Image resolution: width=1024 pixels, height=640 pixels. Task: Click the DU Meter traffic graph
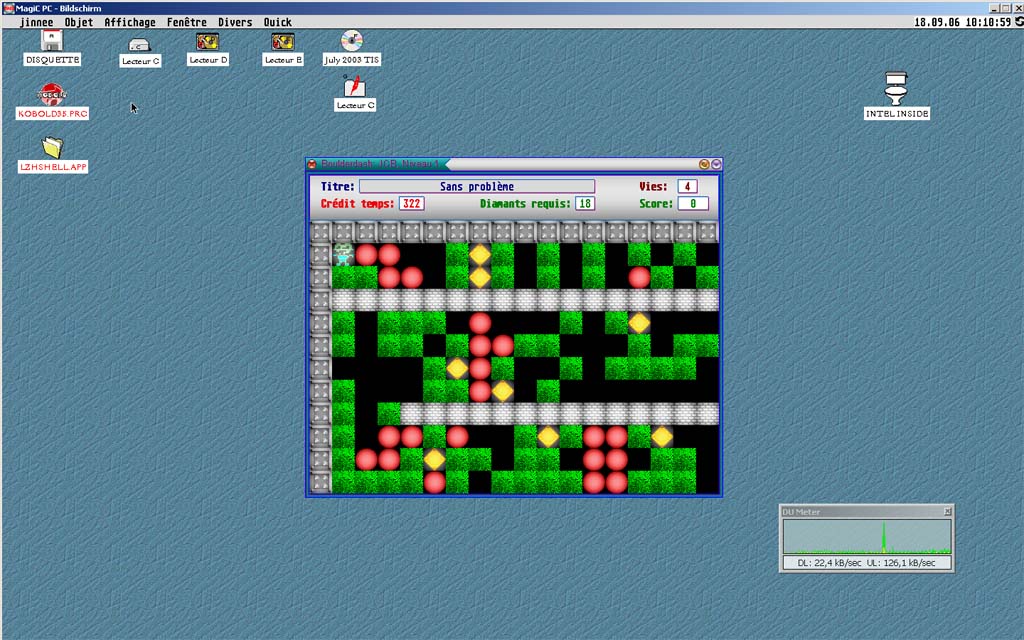pyautogui.click(x=867, y=536)
